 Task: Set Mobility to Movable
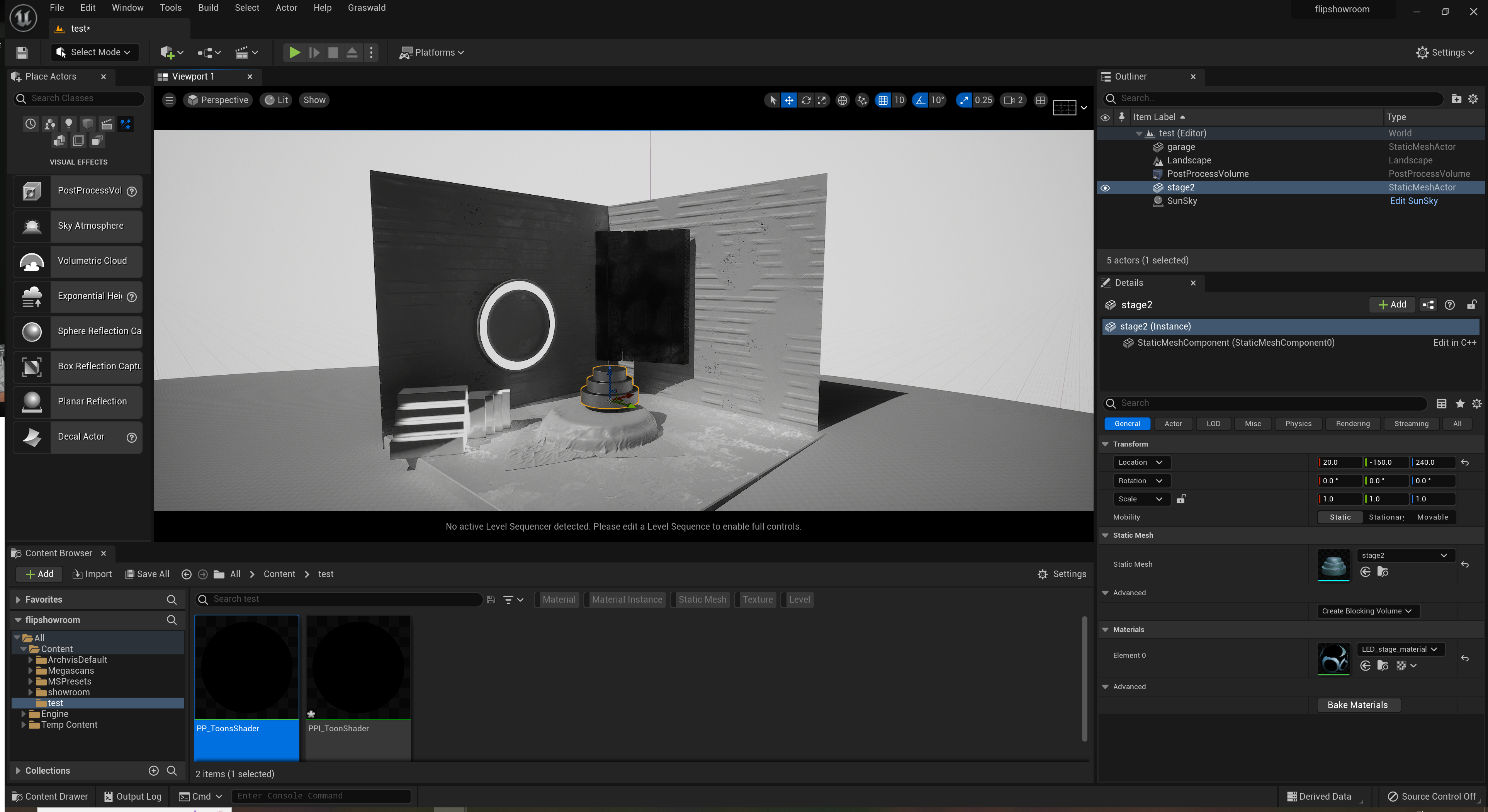point(1432,517)
